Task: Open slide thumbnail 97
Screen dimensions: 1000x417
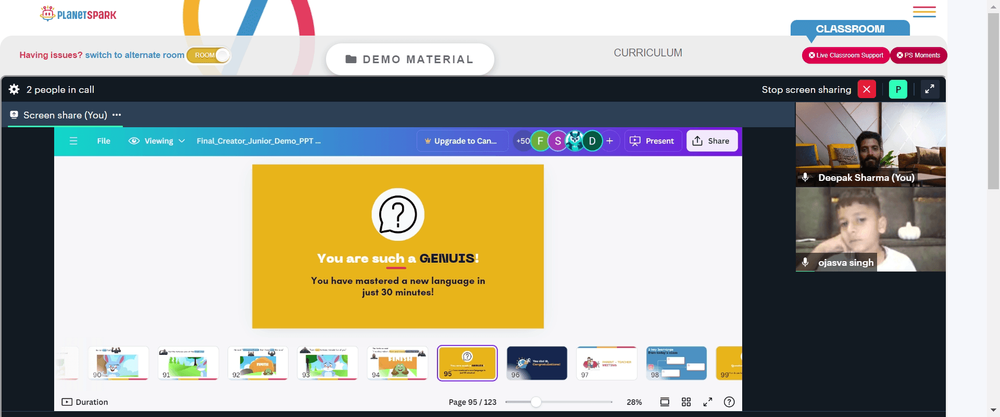Action: coord(607,363)
